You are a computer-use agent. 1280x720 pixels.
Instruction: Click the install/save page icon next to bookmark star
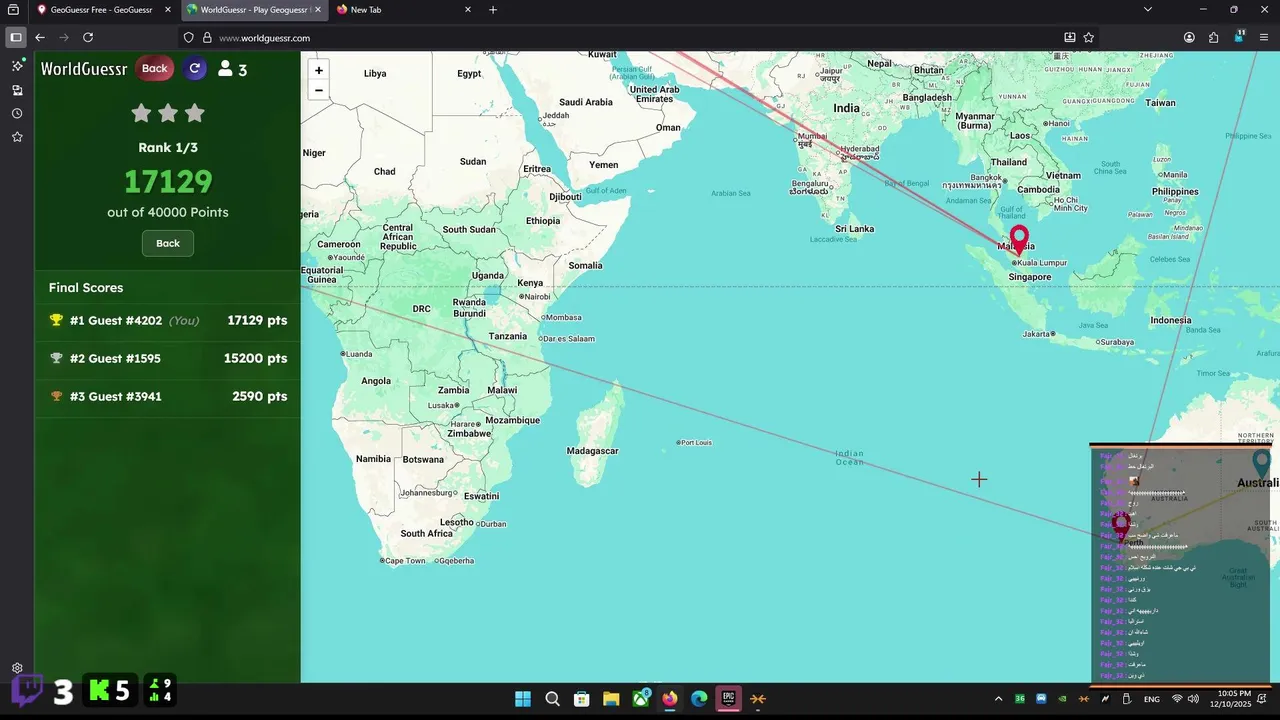[x=1070, y=37]
